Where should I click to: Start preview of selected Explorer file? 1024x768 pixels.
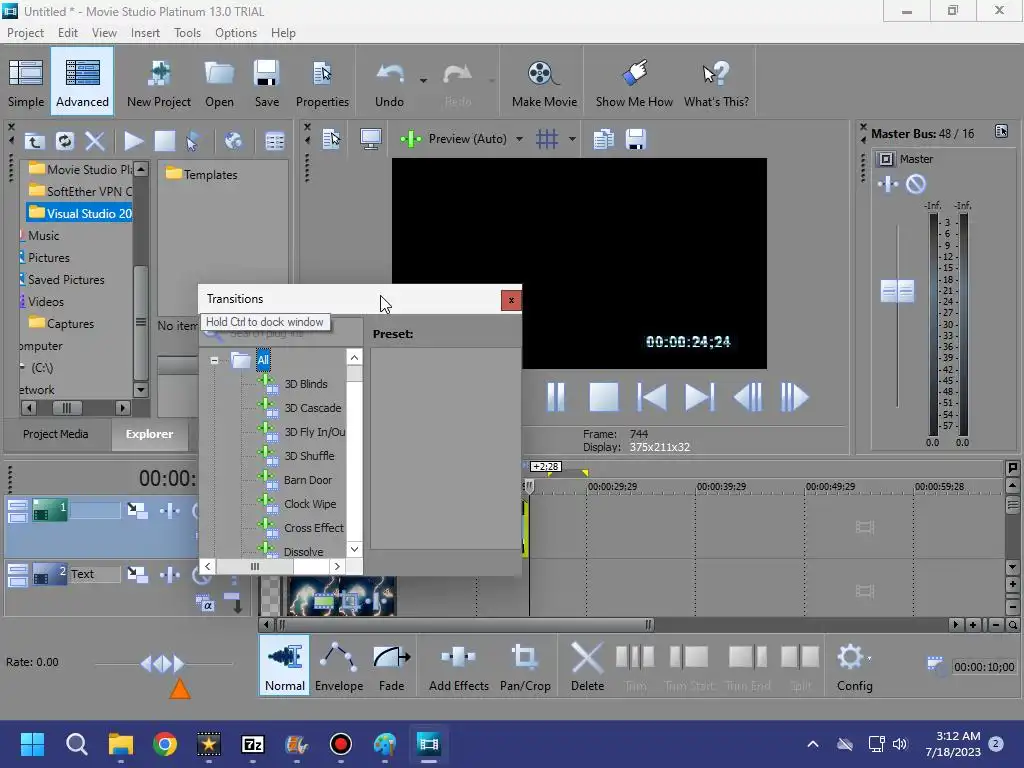click(x=134, y=140)
